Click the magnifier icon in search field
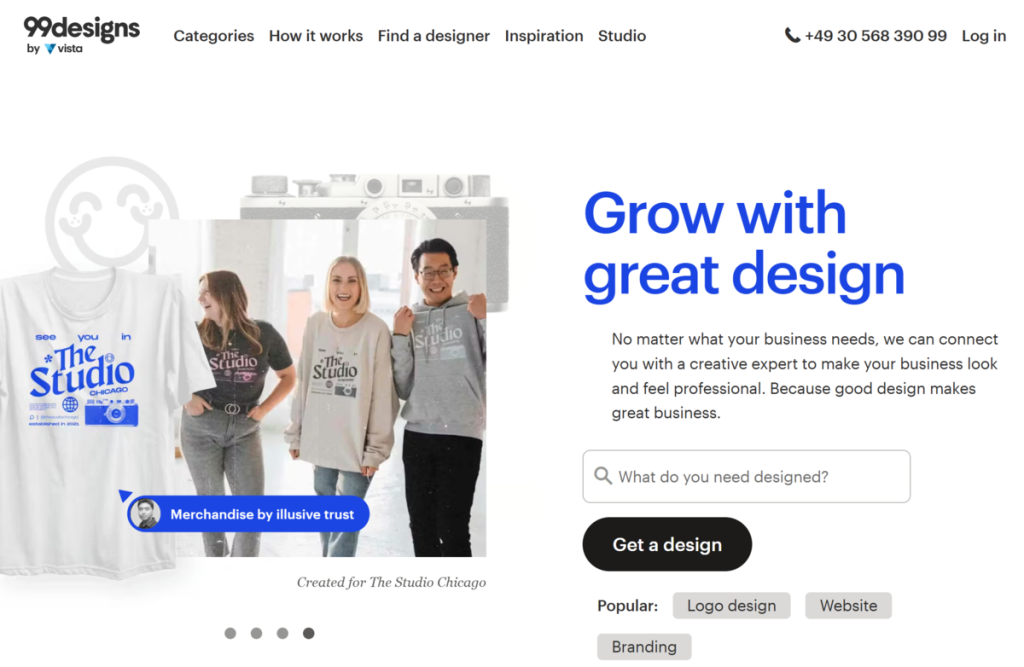 (603, 476)
